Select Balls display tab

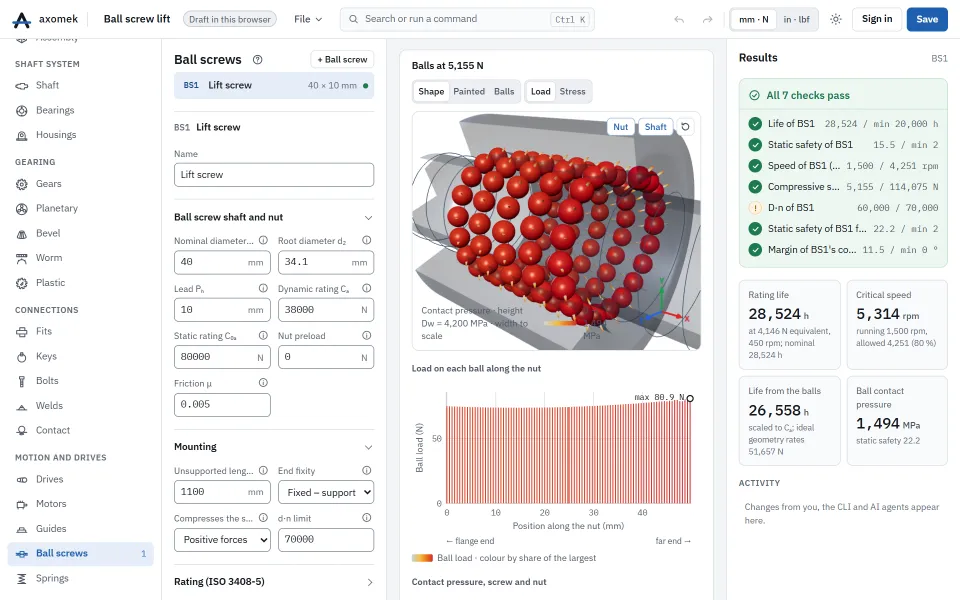(x=504, y=91)
